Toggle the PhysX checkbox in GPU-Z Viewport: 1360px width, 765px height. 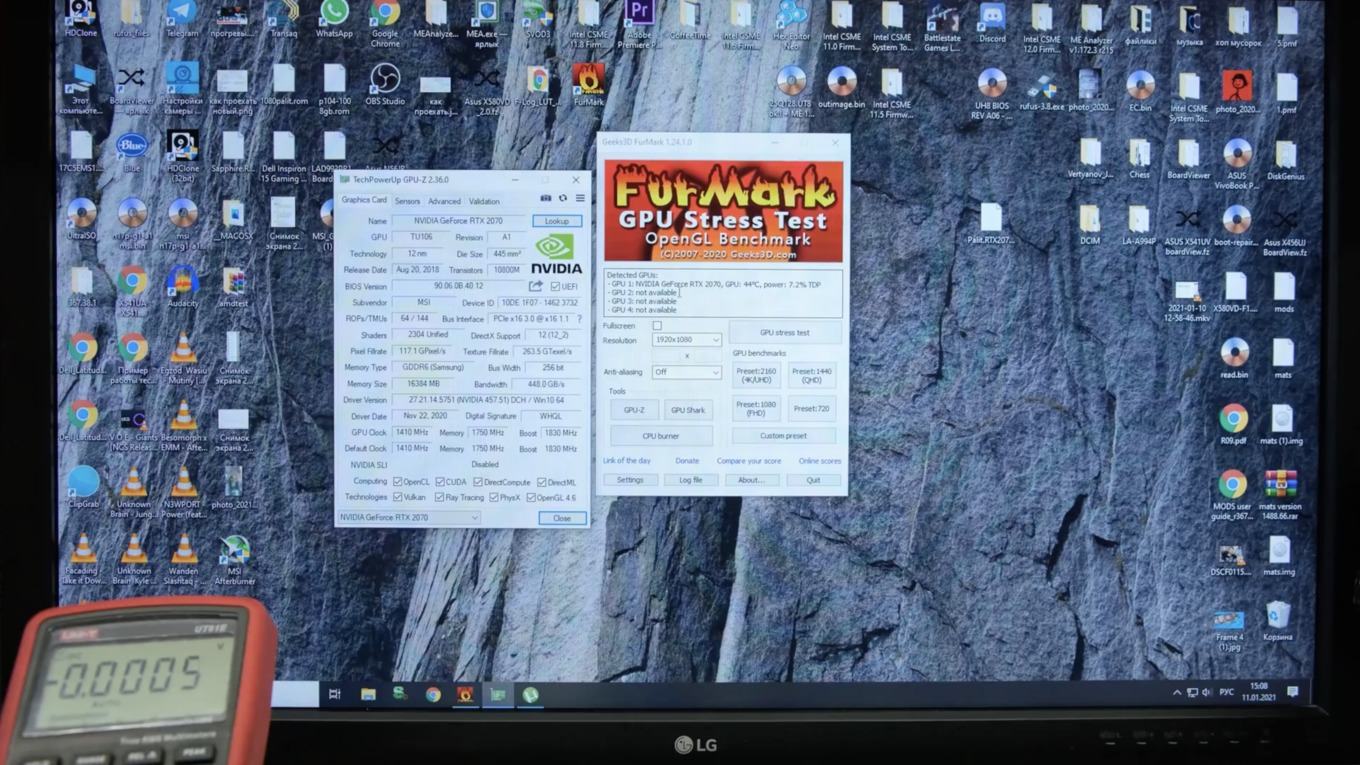[493, 497]
